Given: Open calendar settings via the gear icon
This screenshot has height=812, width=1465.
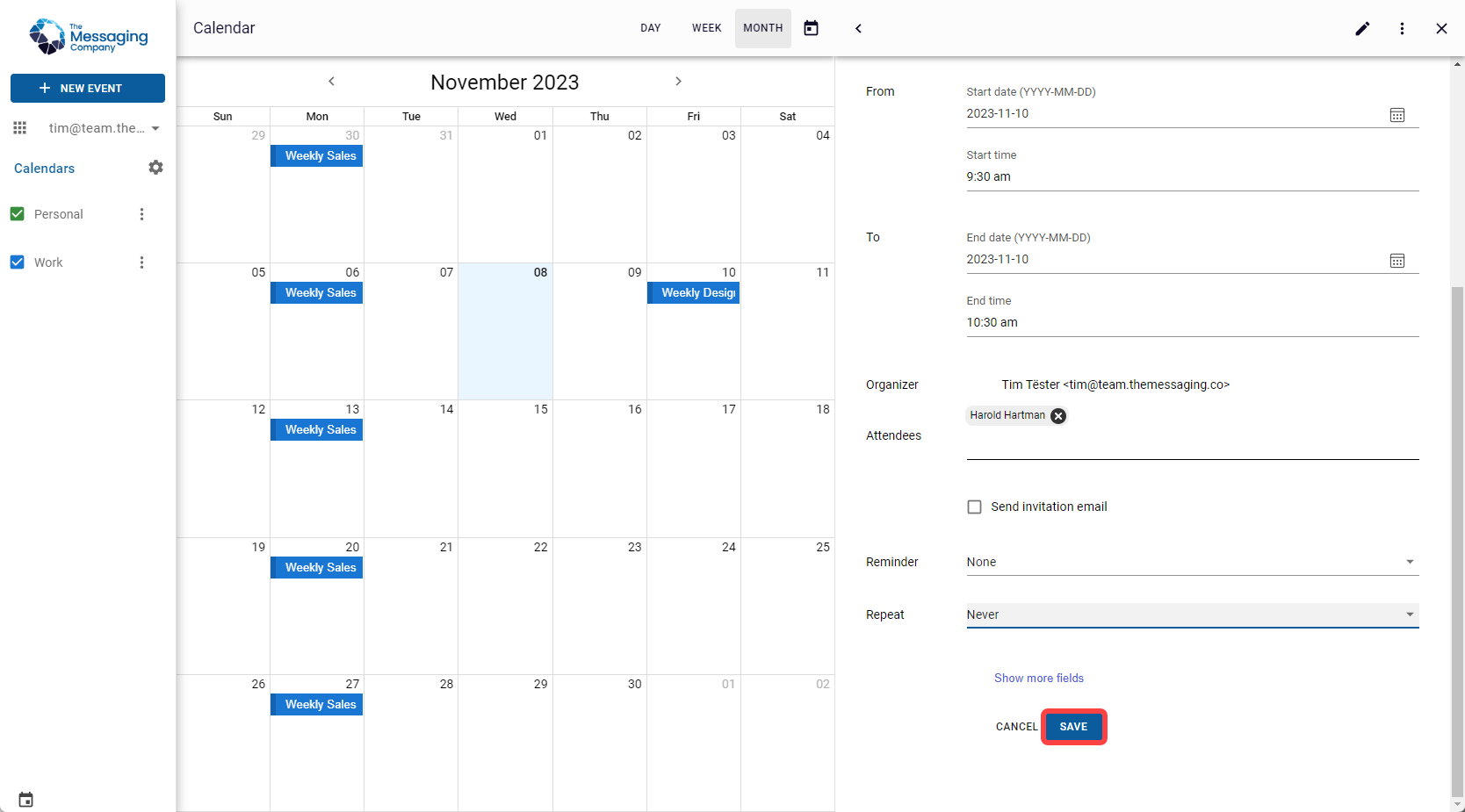Looking at the screenshot, I should point(155,168).
